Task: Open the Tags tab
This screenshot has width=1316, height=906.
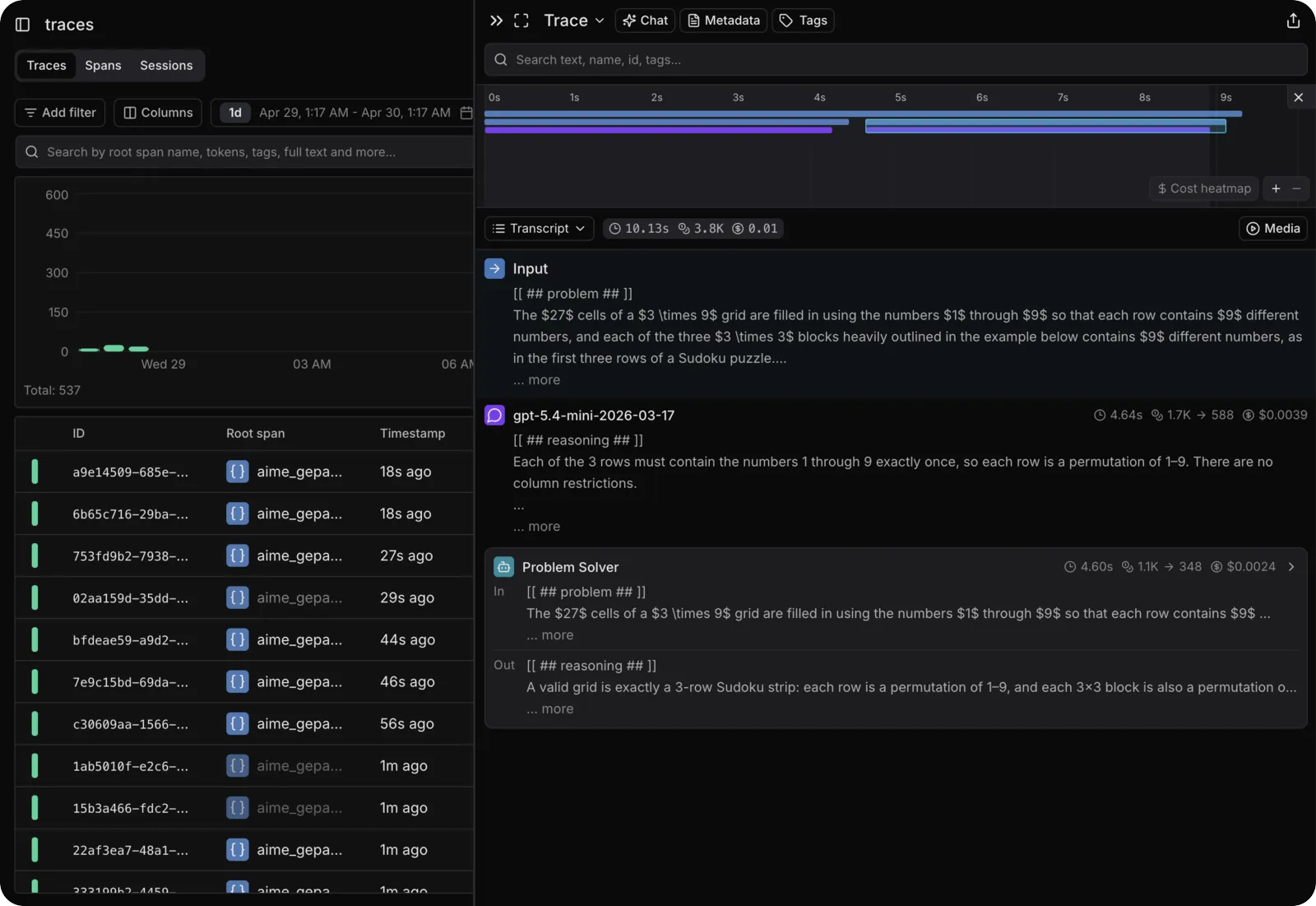Action: [x=803, y=21]
